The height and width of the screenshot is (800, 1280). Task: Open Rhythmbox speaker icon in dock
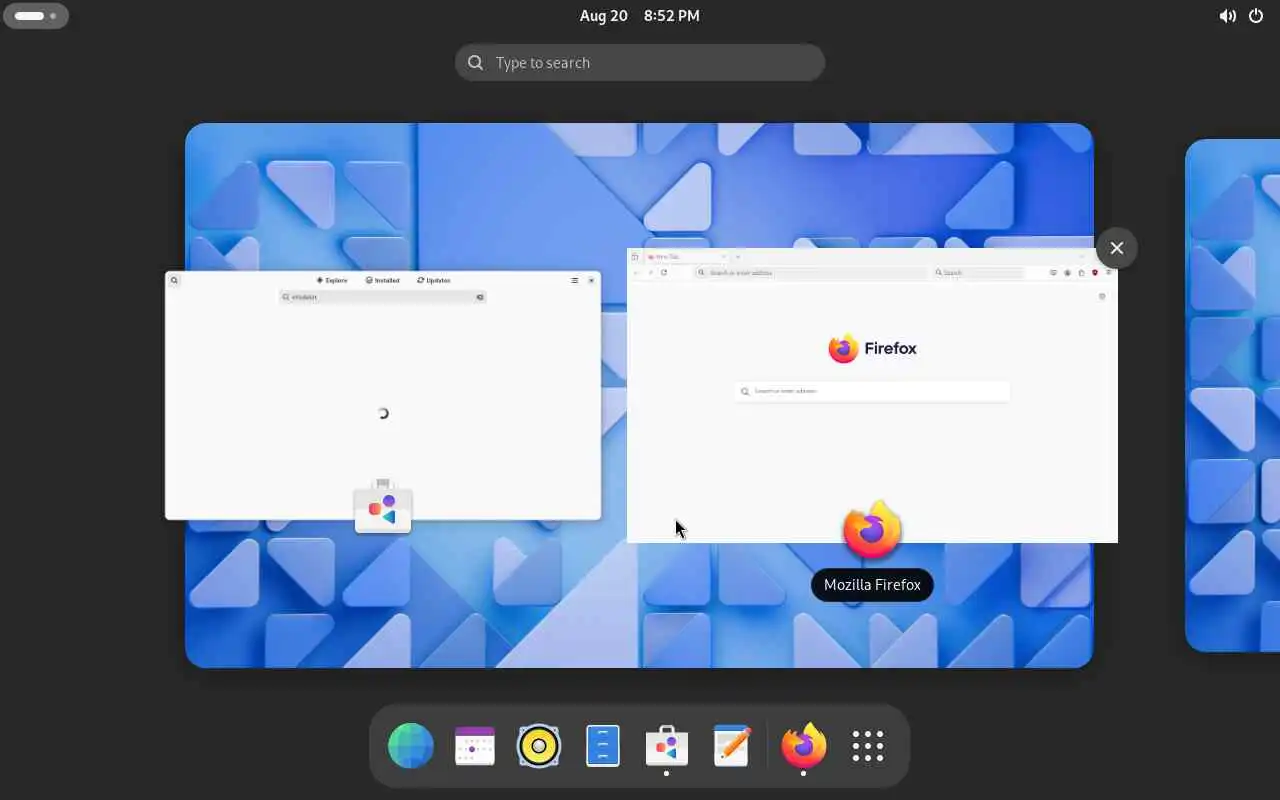pos(539,746)
